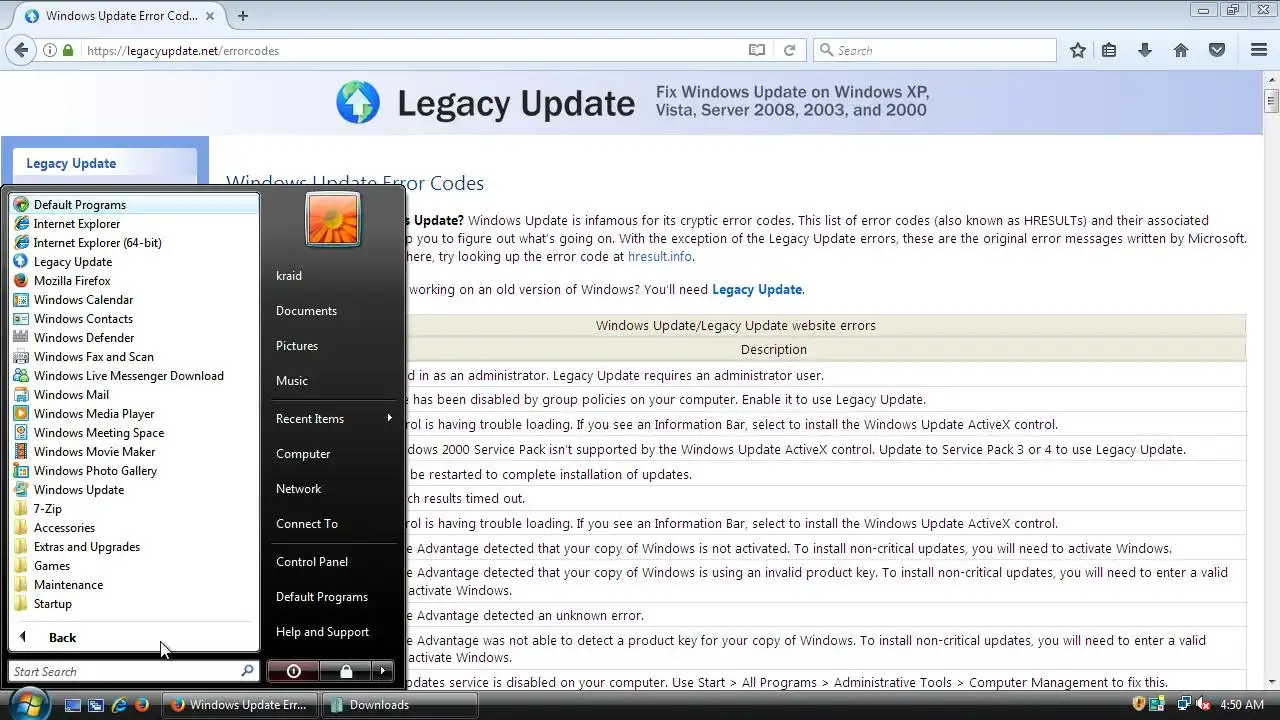The width and height of the screenshot is (1280, 720).
Task: Click the security shield tray icon
Action: click(x=1140, y=704)
